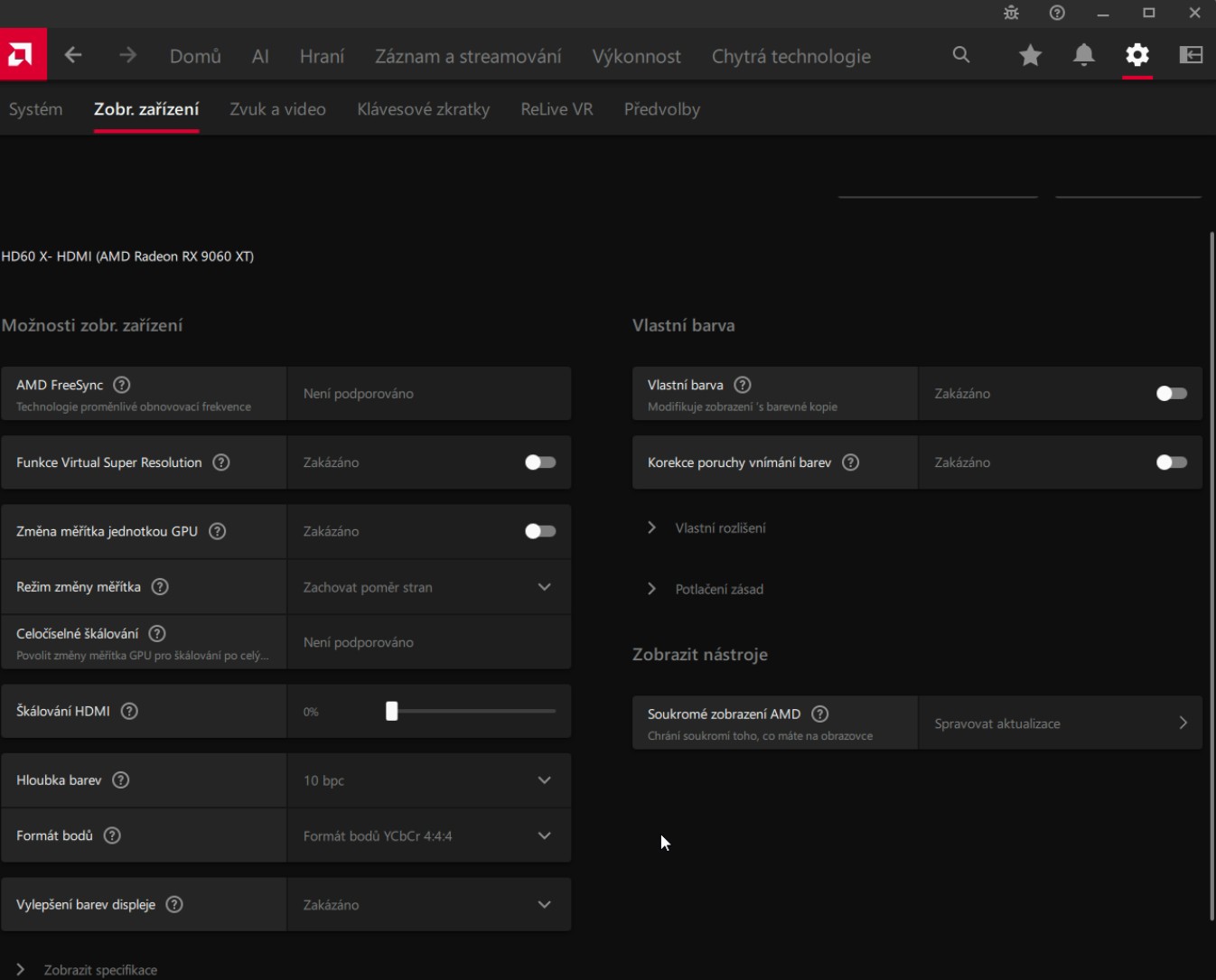Click AMD FreeSync Není podporováno value
Image resolution: width=1216 pixels, height=980 pixels.
click(x=359, y=394)
